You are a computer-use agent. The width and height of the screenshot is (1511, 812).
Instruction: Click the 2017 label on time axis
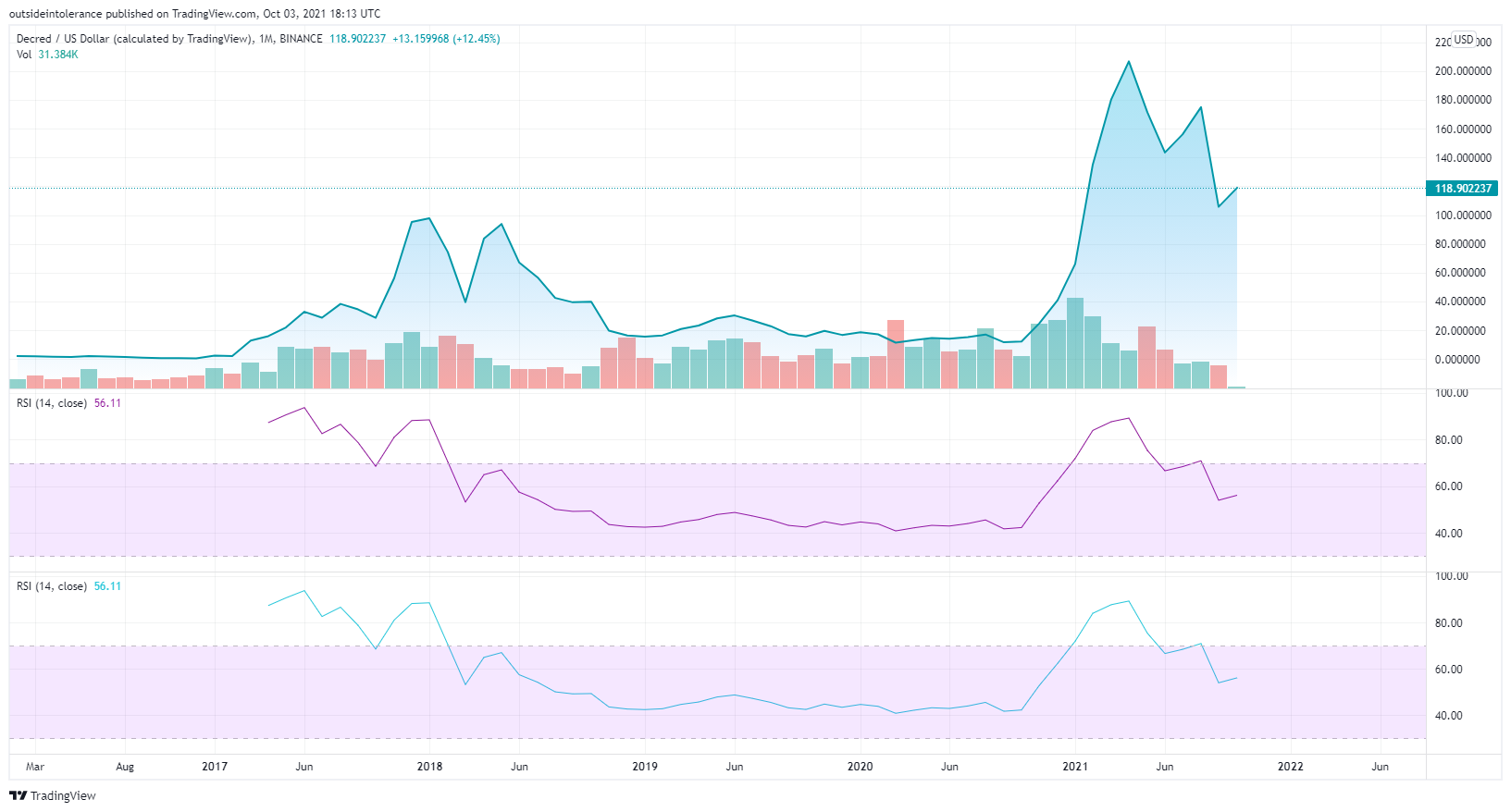[x=215, y=767]
